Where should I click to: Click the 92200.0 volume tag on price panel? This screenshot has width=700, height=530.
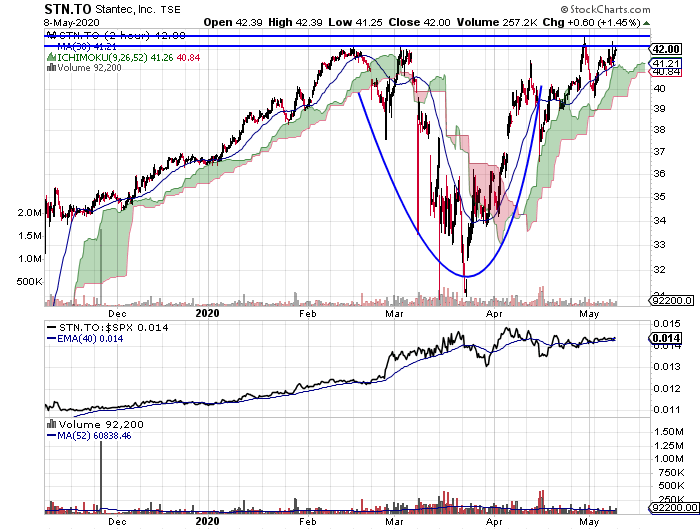coord(672,300)
